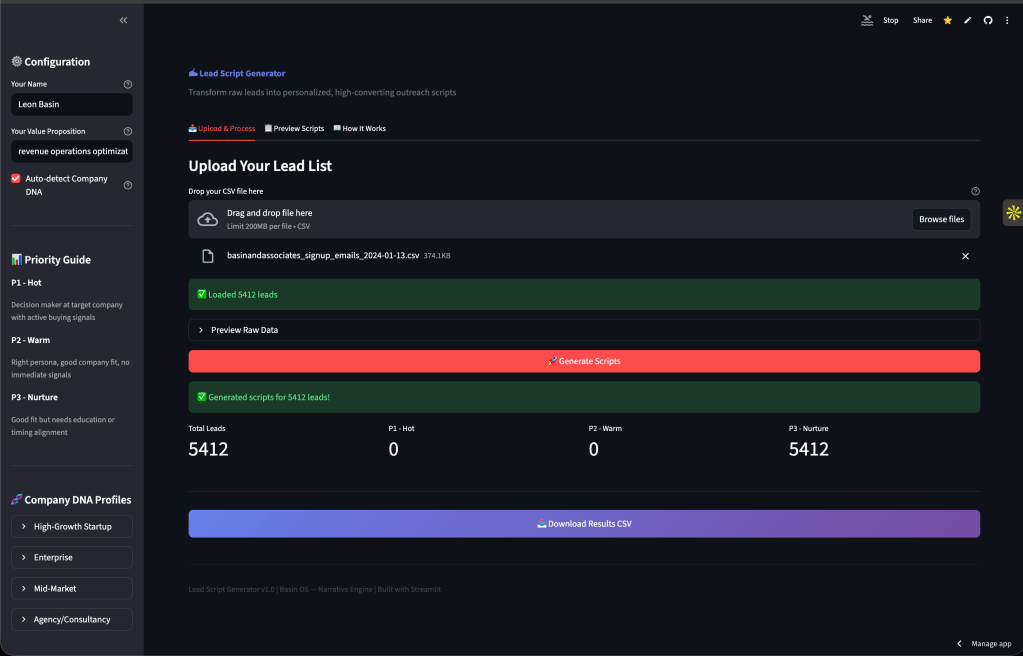
Task: Open the three-dot app menu
Action: (x=1007, y=20)
